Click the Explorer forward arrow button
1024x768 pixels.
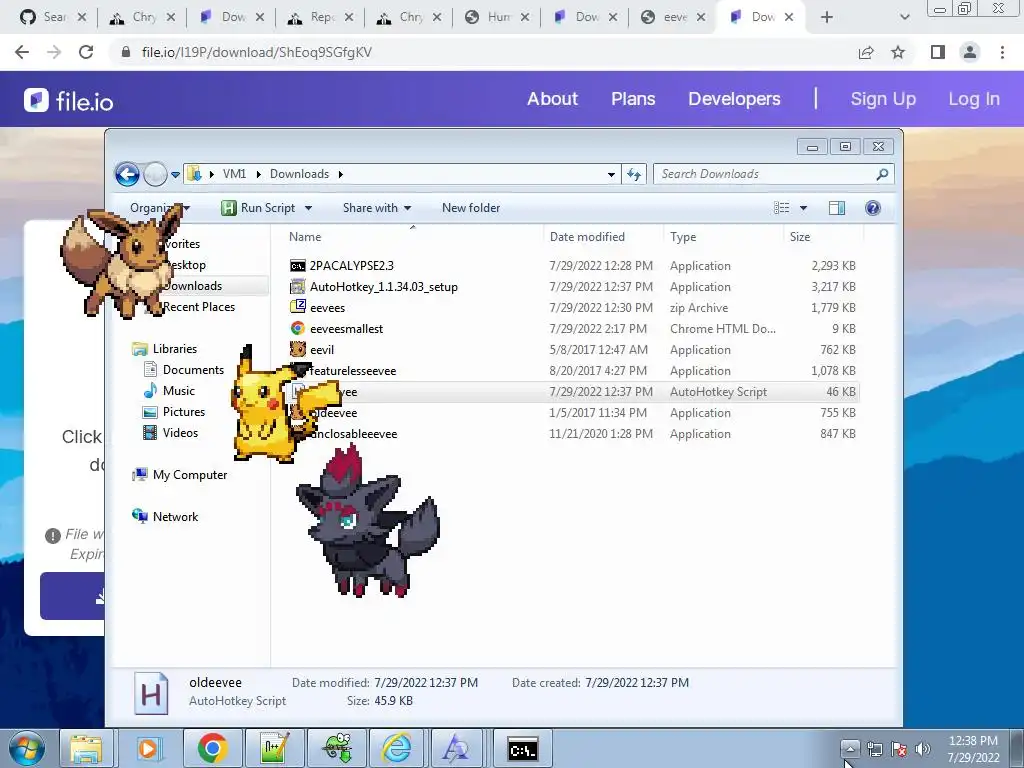click(x=155, y=174)
